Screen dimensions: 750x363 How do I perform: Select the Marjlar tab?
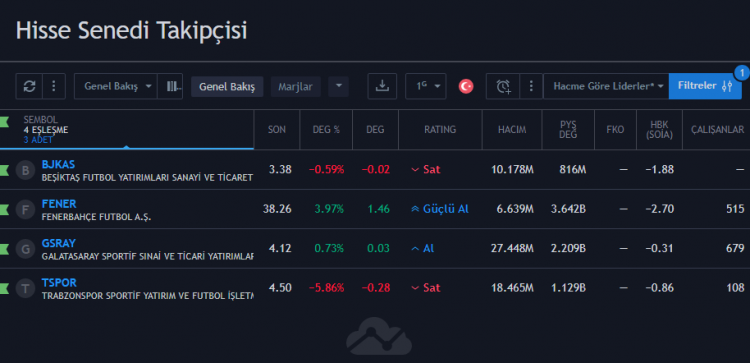pyautogui.click(x=296, y=87)
